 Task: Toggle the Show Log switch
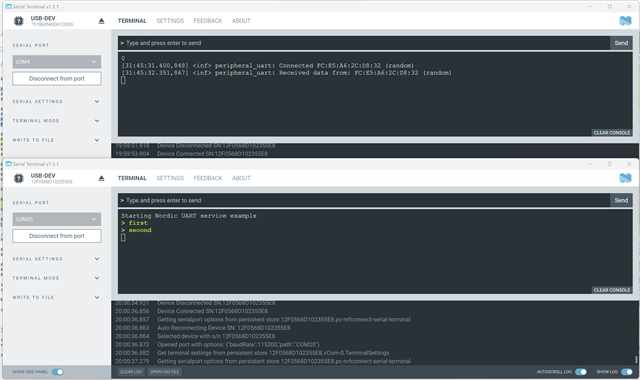[627, 372]
